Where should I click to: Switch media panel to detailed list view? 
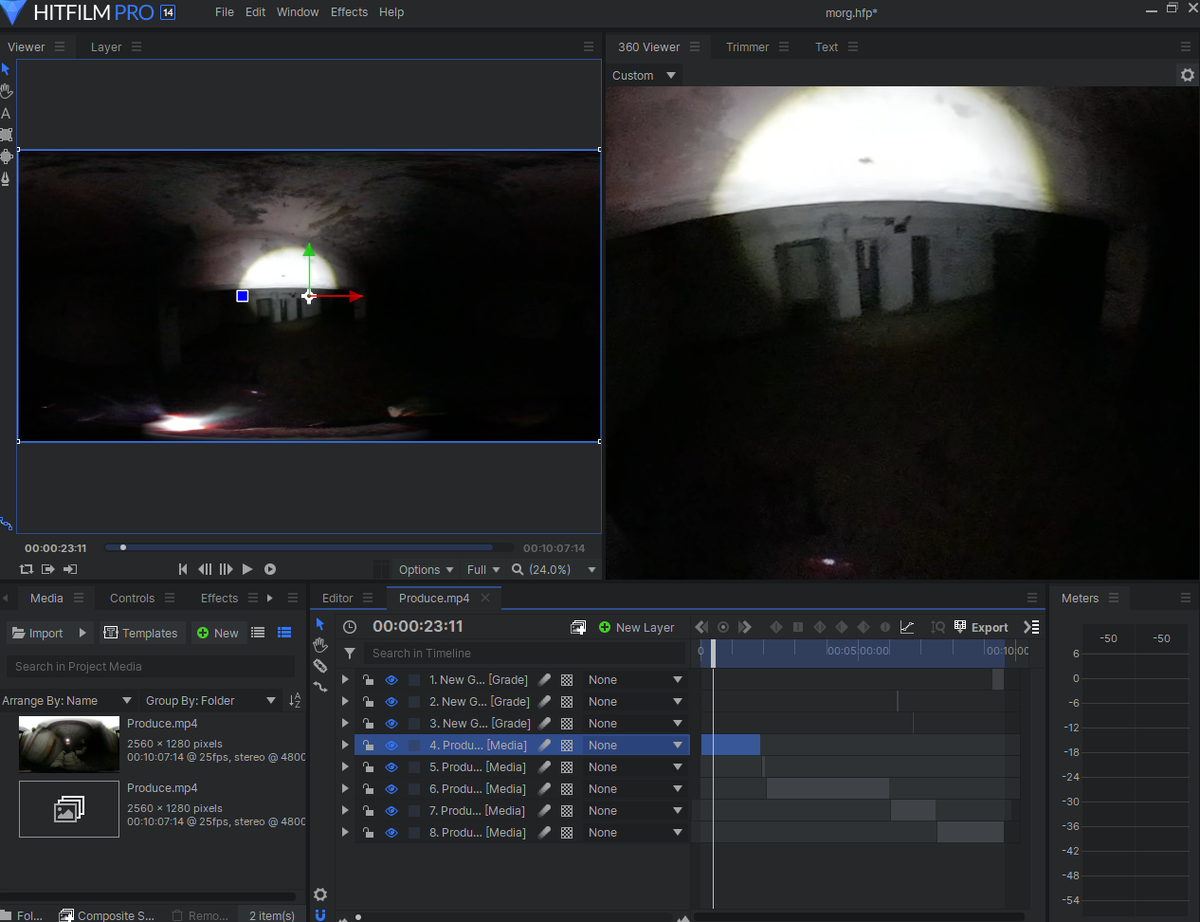[x=284, y=633]
